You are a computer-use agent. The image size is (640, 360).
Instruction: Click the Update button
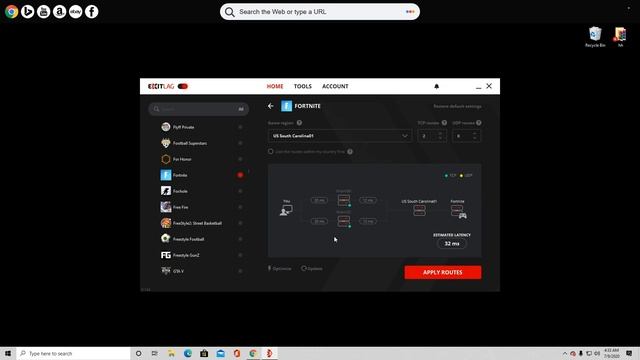tap(312, 269)
